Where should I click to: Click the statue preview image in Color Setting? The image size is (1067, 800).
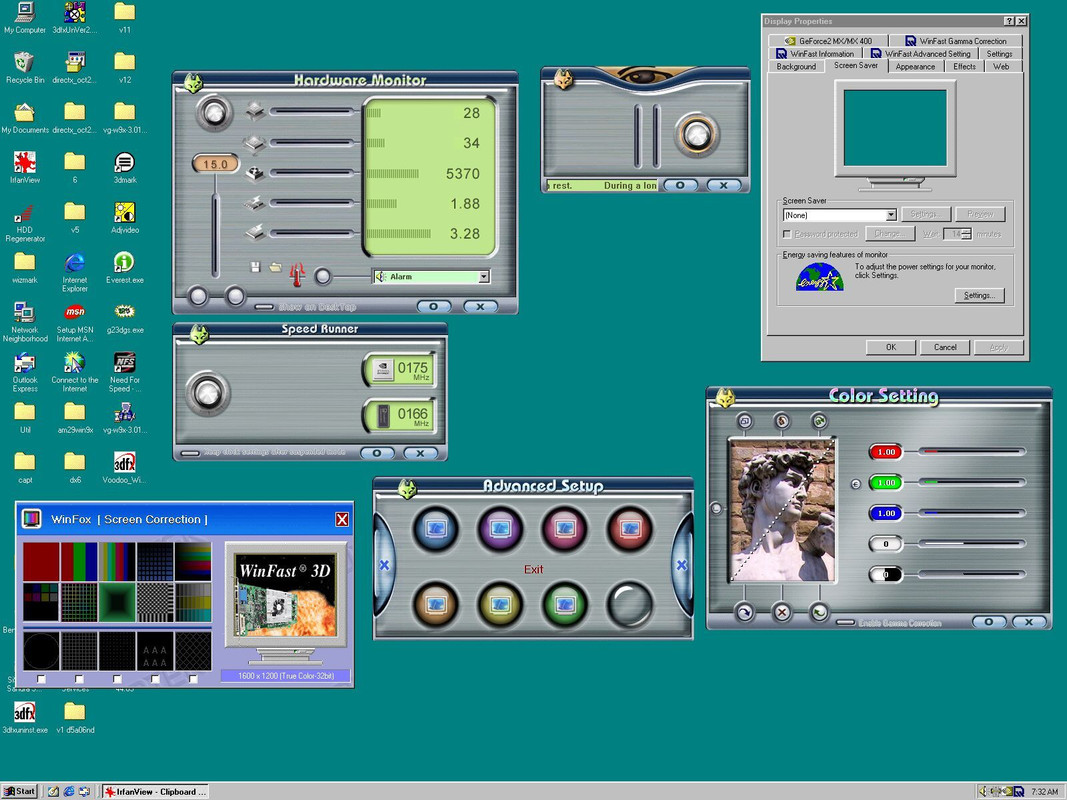point(782,510)
